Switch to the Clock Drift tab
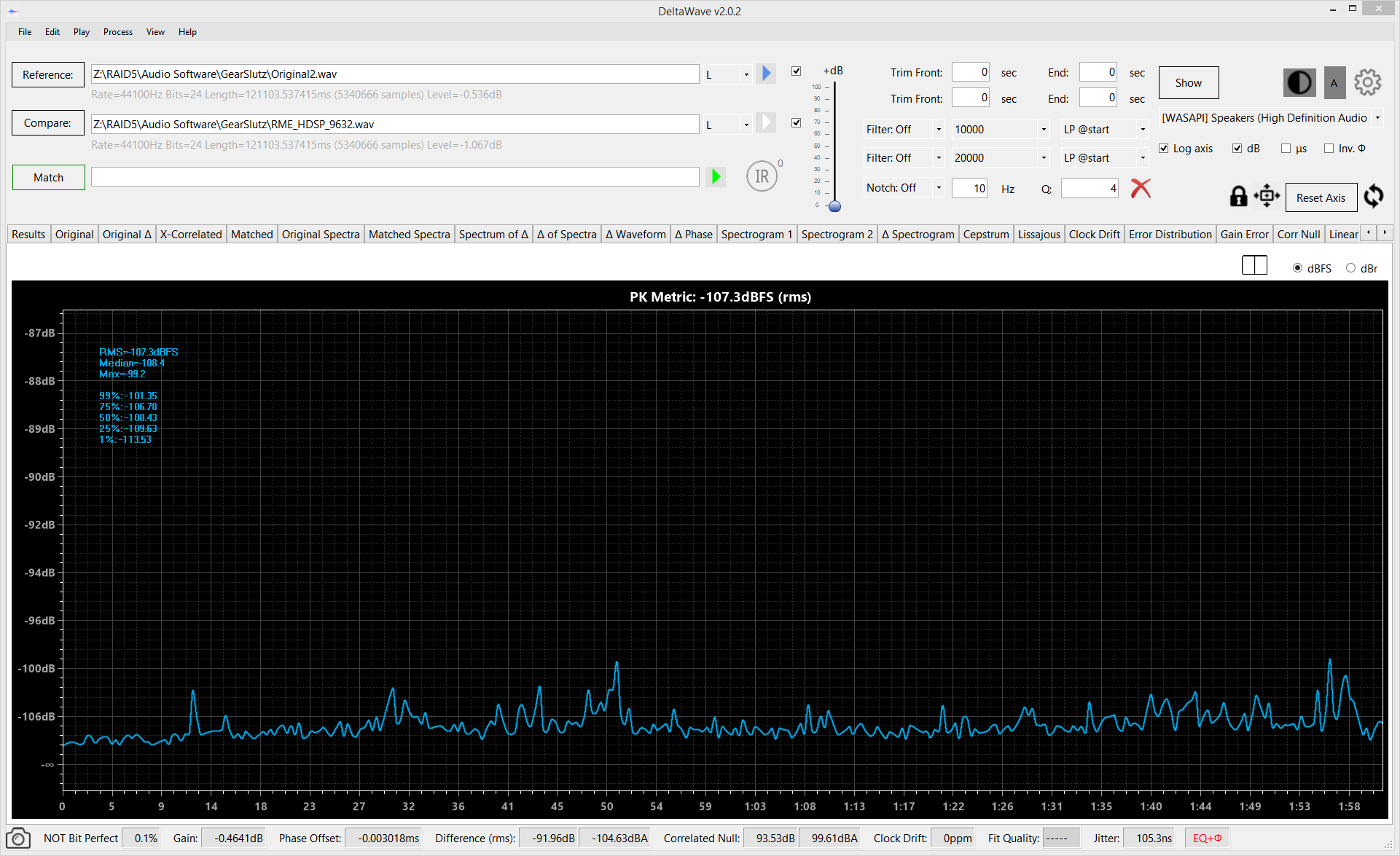 point(1094,234)
